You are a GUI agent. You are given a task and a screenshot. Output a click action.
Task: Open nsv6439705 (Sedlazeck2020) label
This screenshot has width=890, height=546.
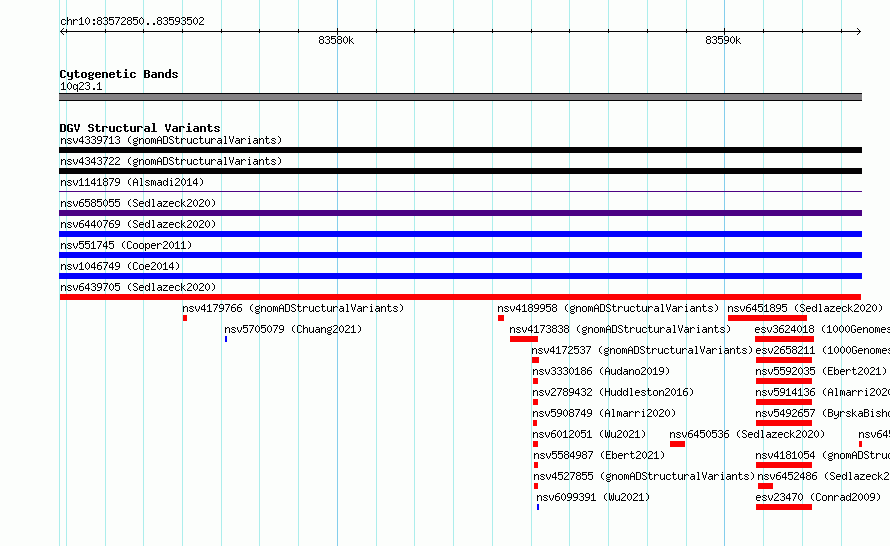138,287
